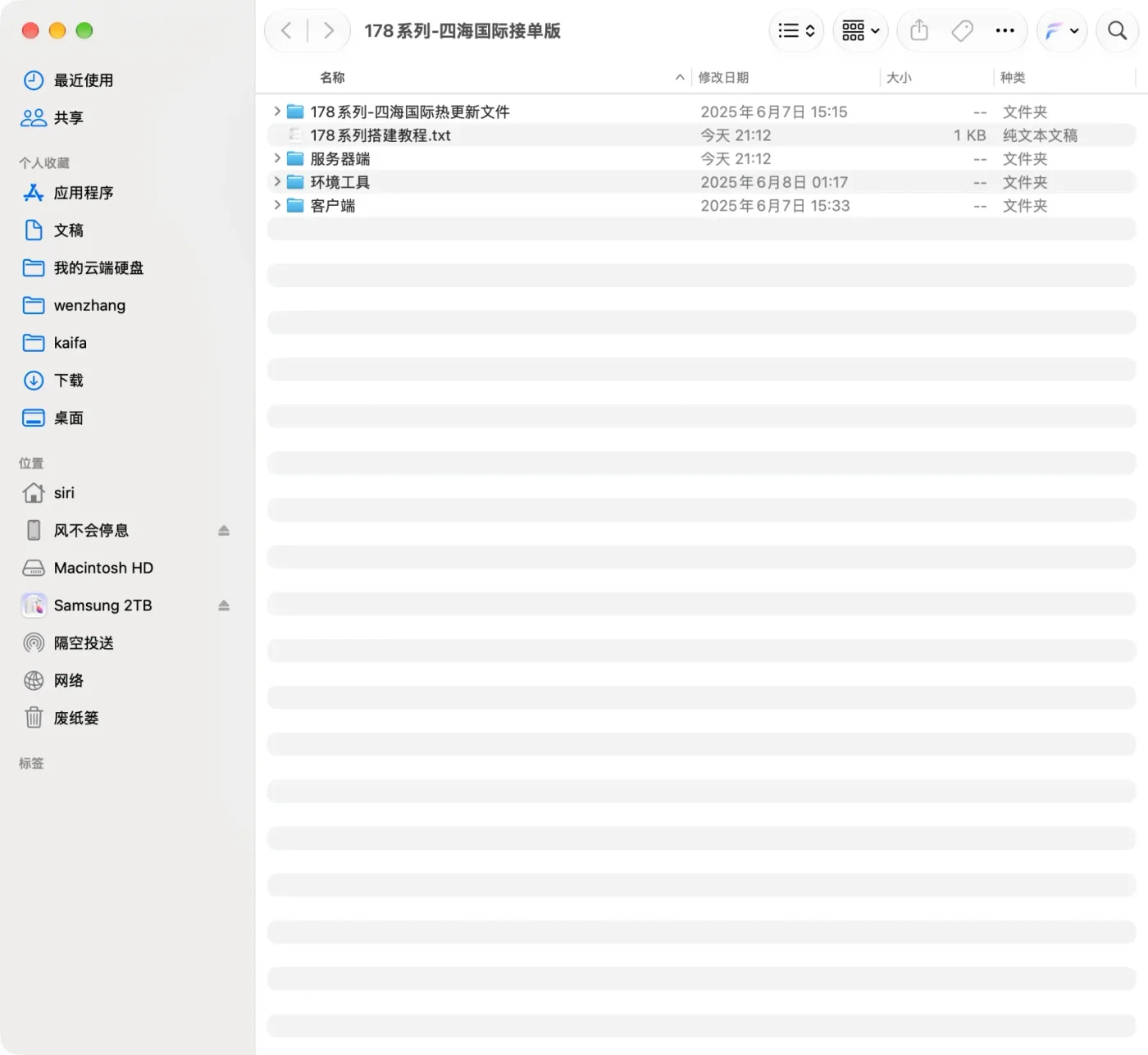
Task: Click the search magnifier icon
Action: pyautogui.click(x=1117, y=31)
